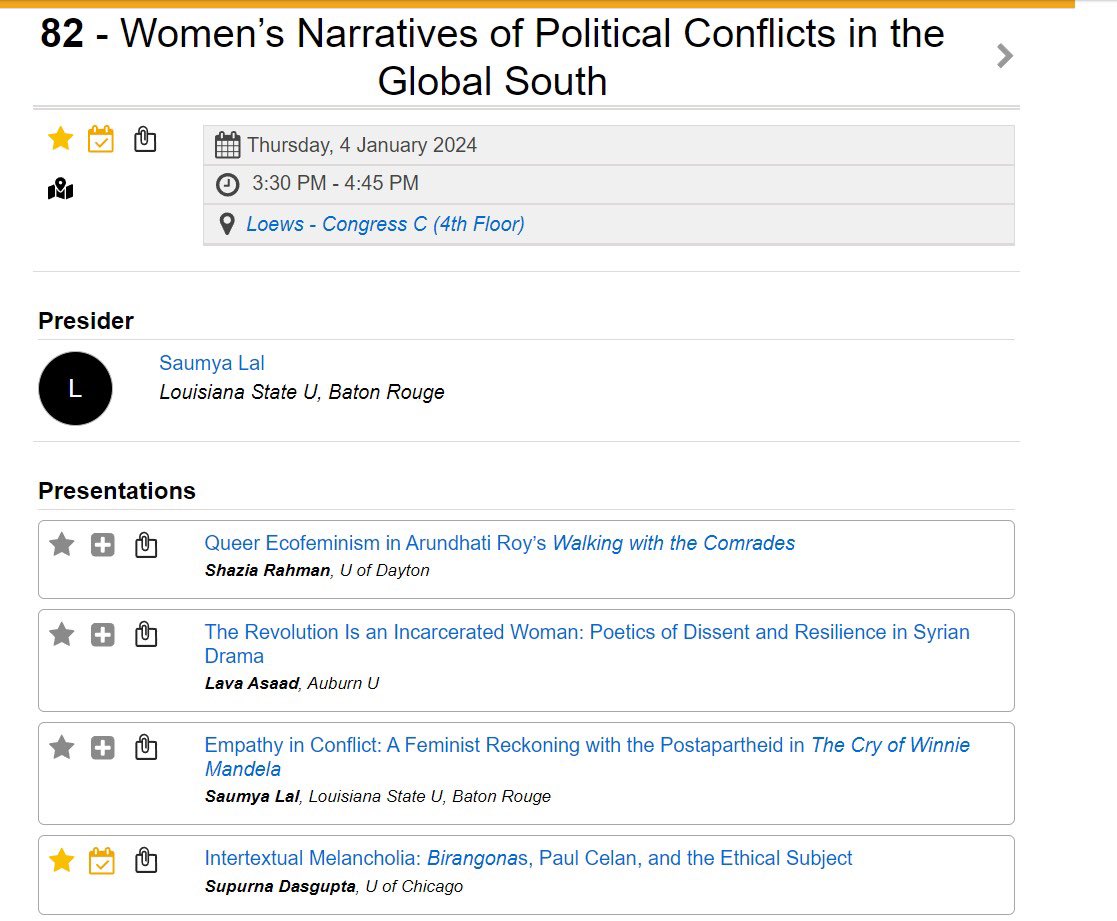Go to next session with the chevron arrow
The width and height of the screenshot is (1117, 921).
coord(1004,56)
